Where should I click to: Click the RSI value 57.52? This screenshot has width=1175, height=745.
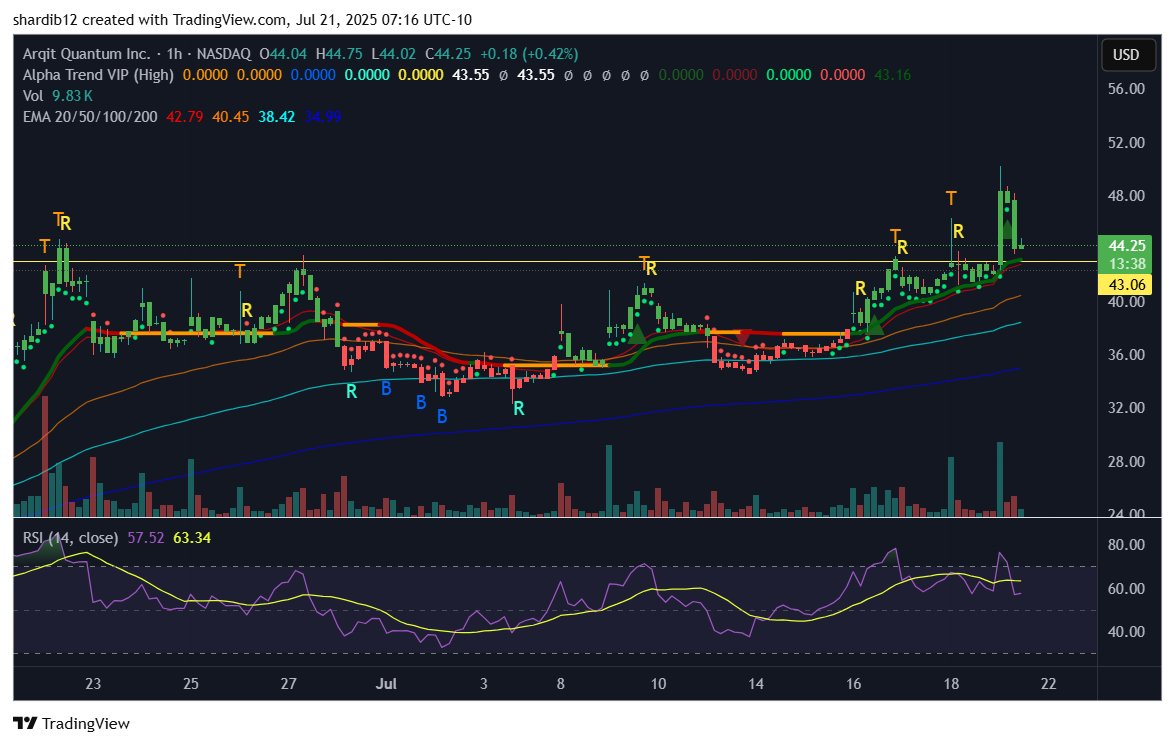click(146, 538)
